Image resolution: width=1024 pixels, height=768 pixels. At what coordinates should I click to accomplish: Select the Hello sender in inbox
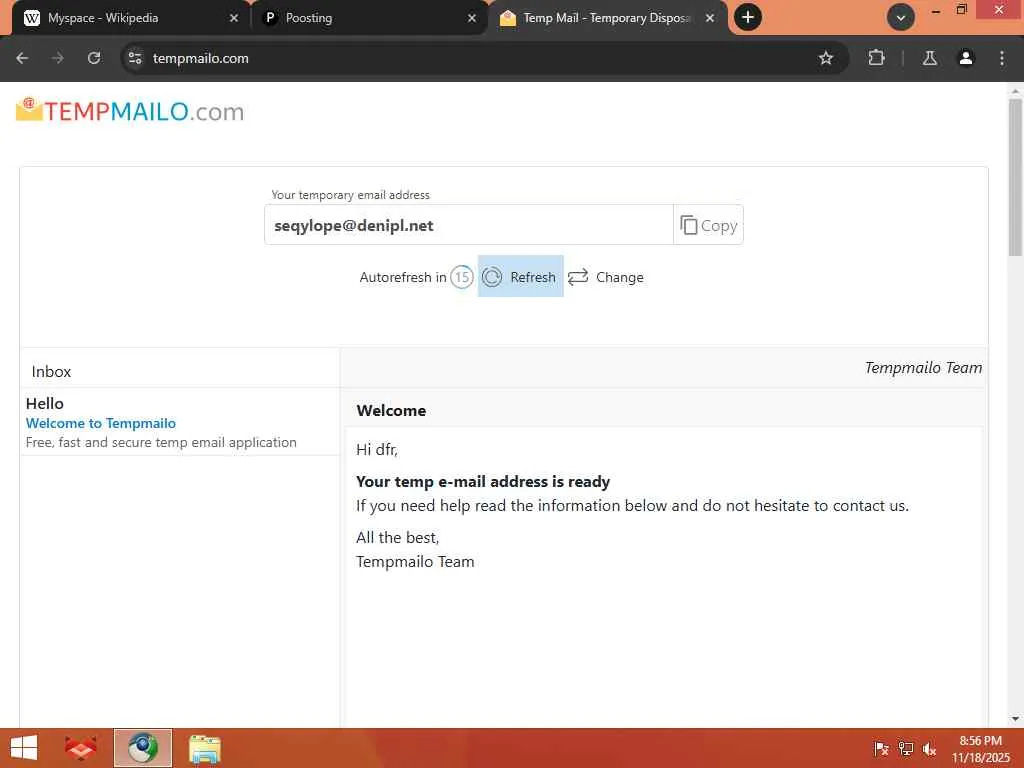pos(44,404)
